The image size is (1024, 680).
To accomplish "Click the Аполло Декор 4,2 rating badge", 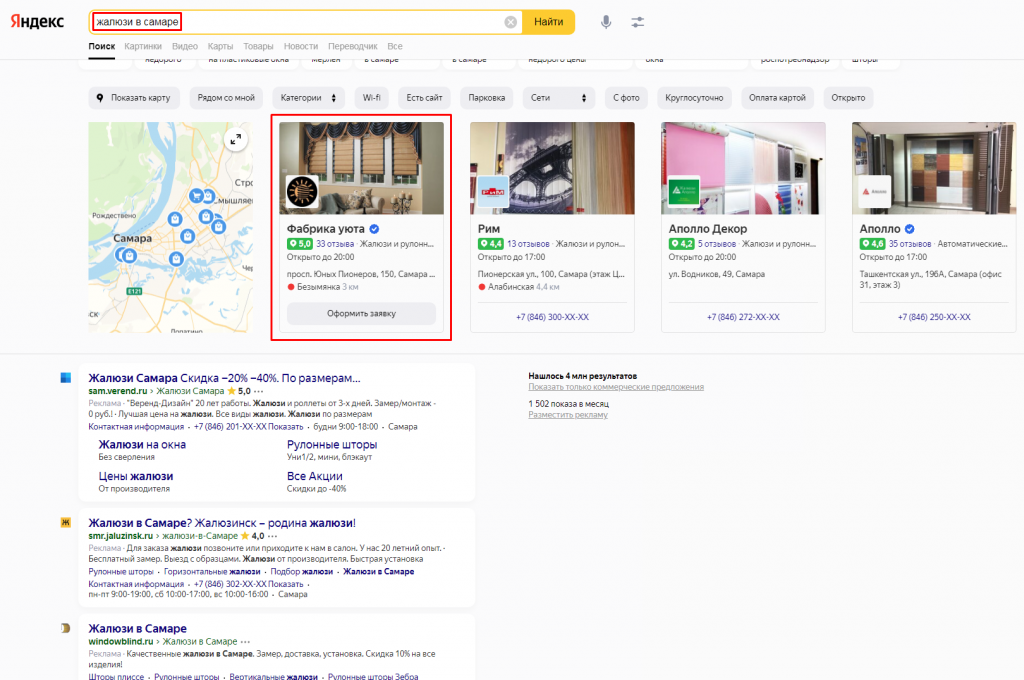I will pyautogui.click(x=681, y=244).
